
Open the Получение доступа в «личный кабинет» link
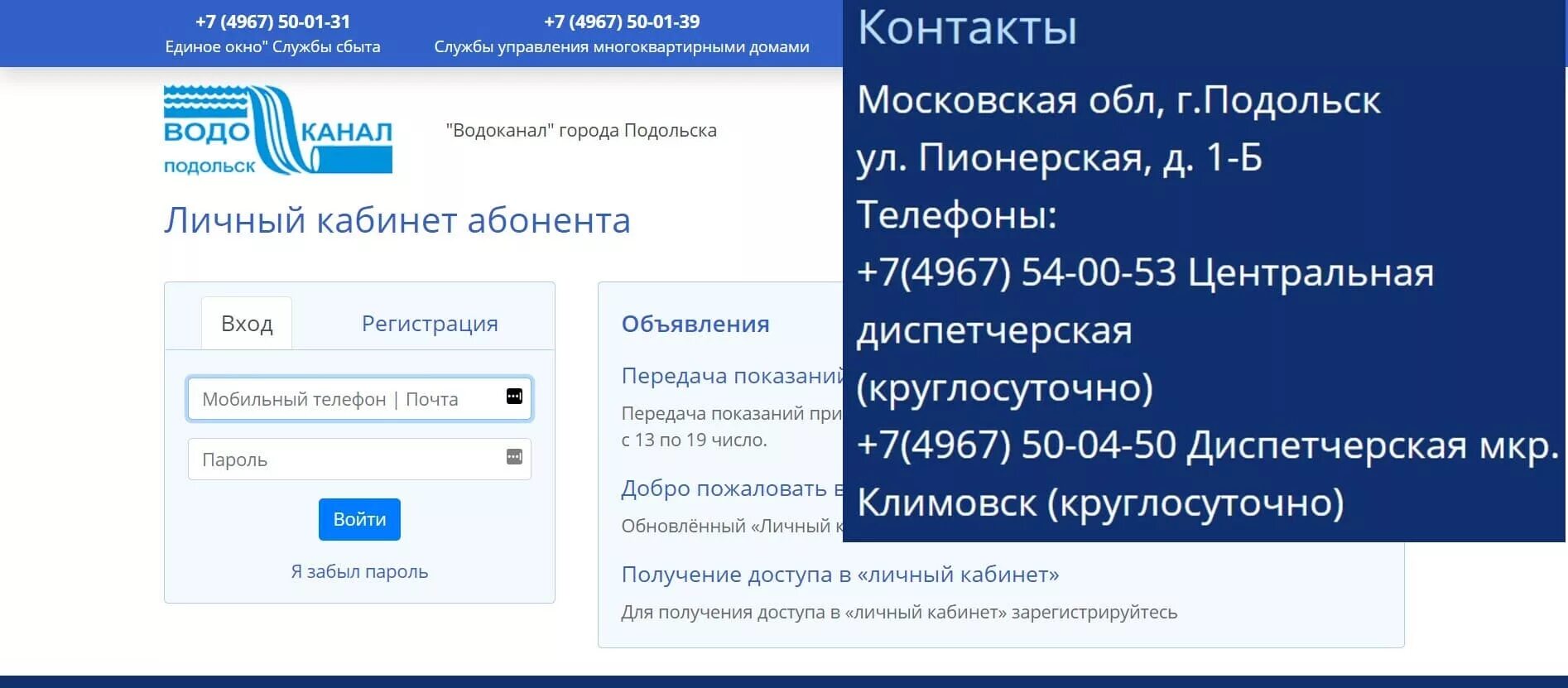(840, 575)
